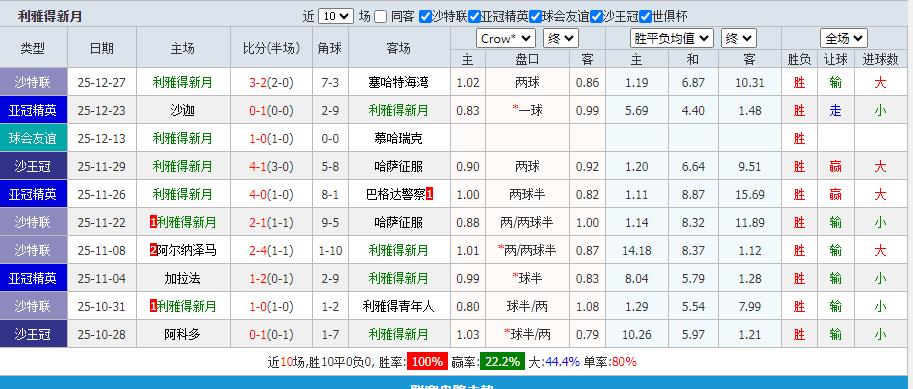This screenshot has width=913, height=389.
Task: Click date 25-12-13
Action: (102, 139)
